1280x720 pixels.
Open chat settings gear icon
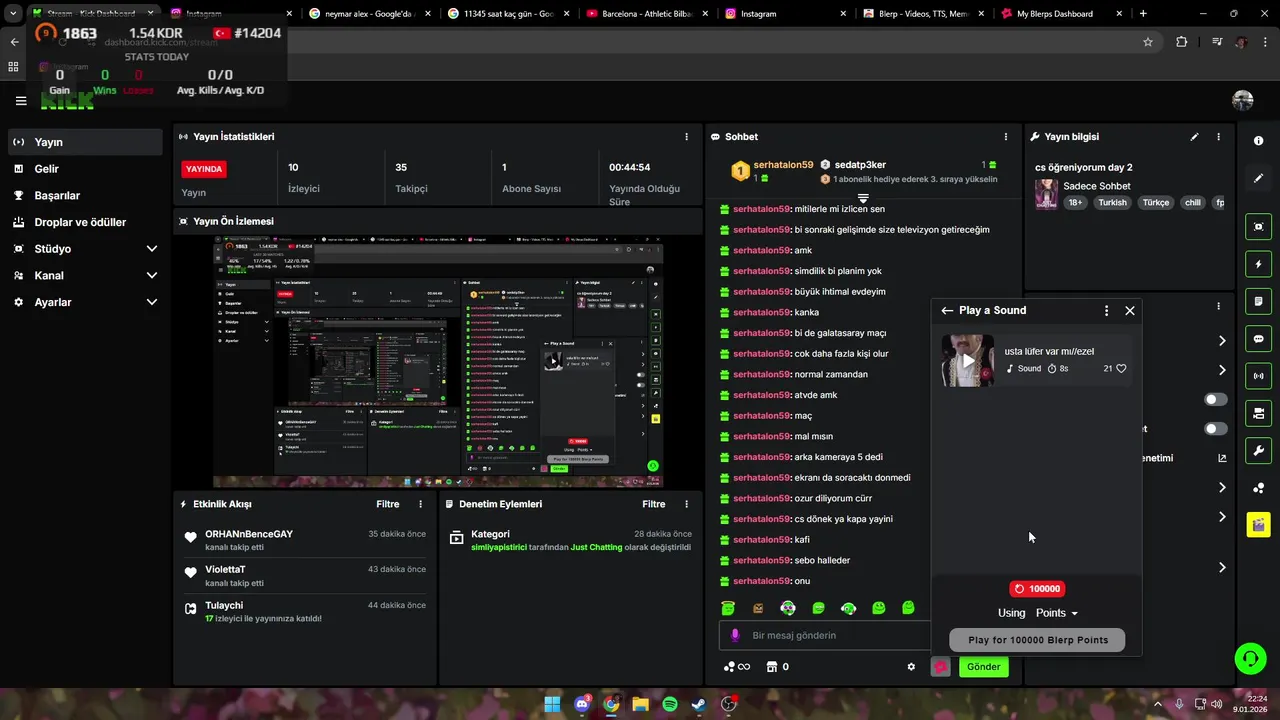(911, 667)
